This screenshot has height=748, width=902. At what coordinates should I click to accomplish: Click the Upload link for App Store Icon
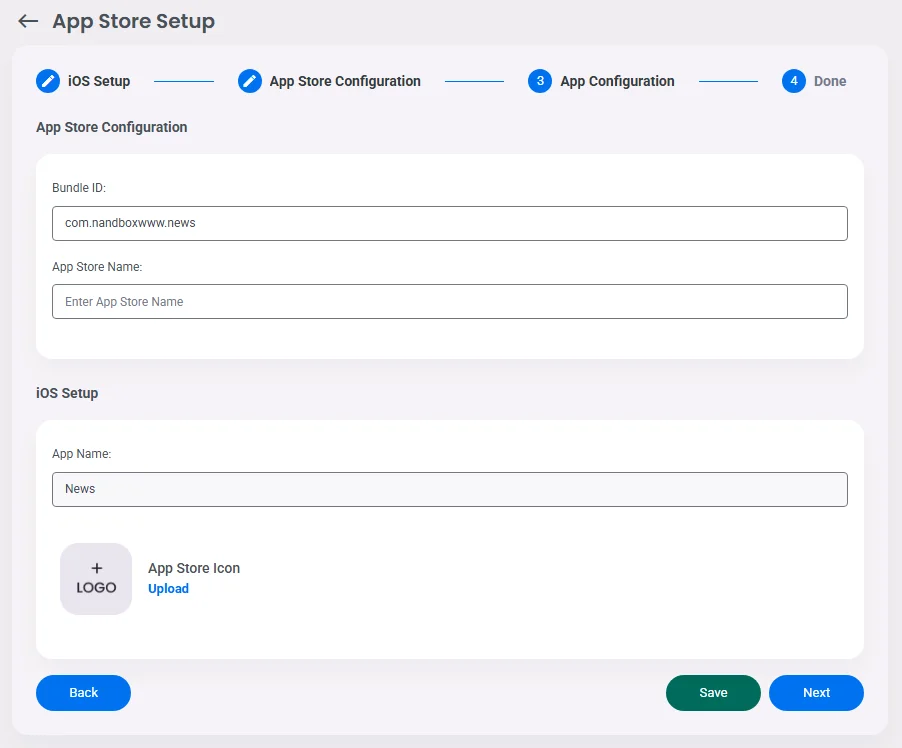coord(168,589)
